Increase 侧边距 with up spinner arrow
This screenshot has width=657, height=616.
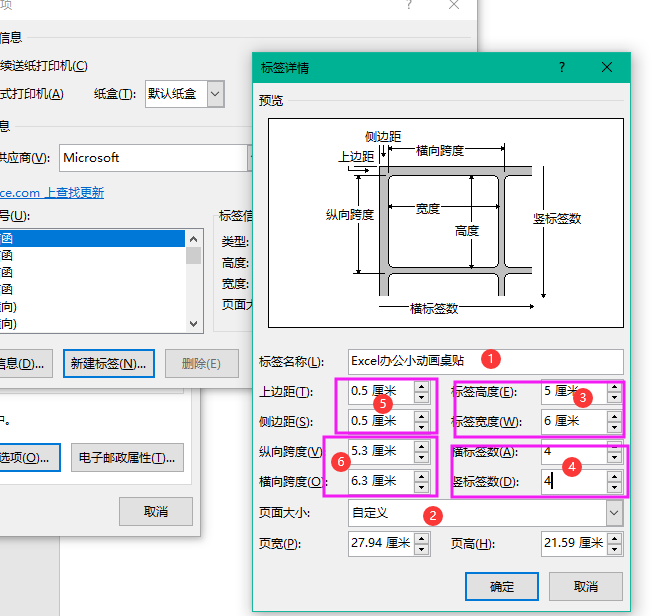pyautogui.click(x=422, y=416)
